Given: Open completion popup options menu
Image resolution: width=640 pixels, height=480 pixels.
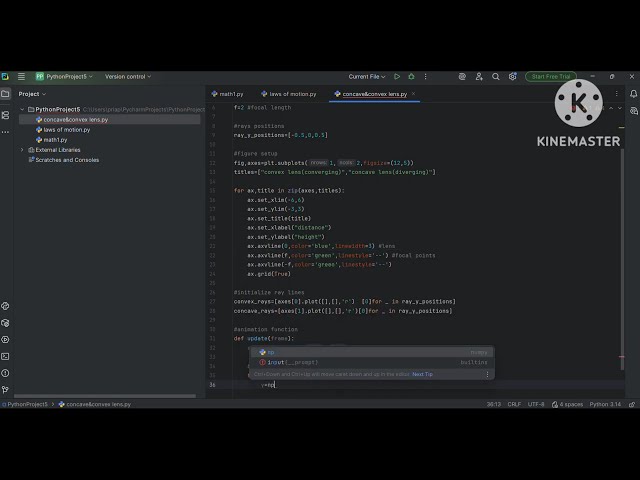Looking at the screenshot, I should (x=487, y=374).
